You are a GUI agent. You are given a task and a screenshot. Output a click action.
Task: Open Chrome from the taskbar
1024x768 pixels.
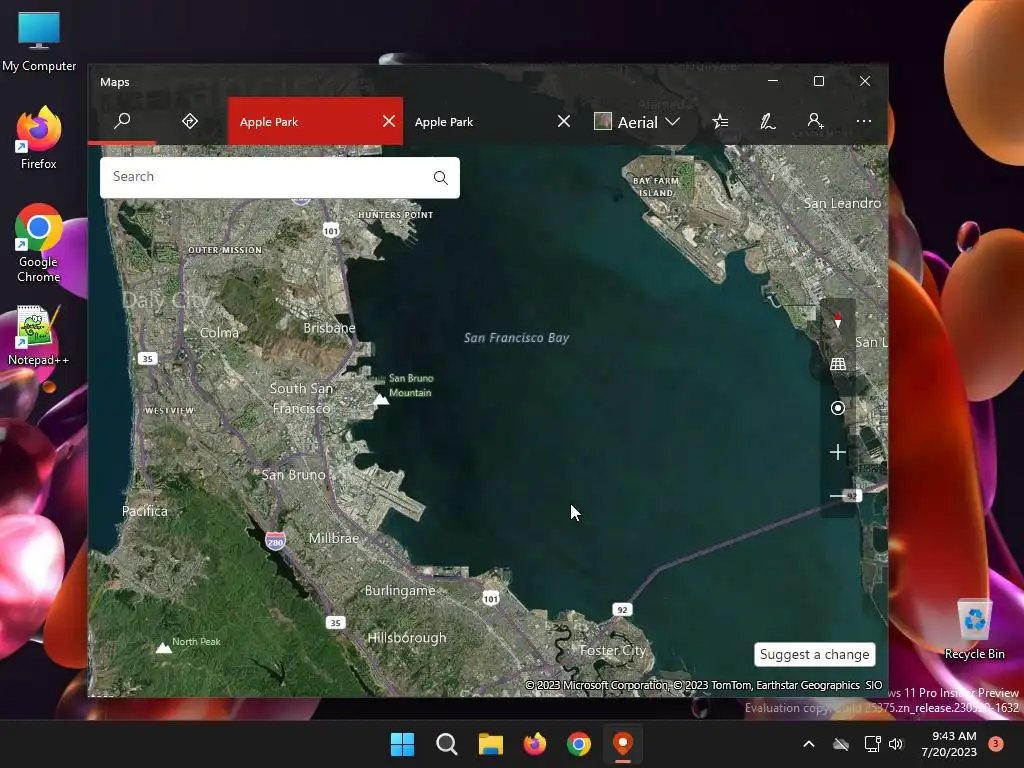[x=579, y=744]
